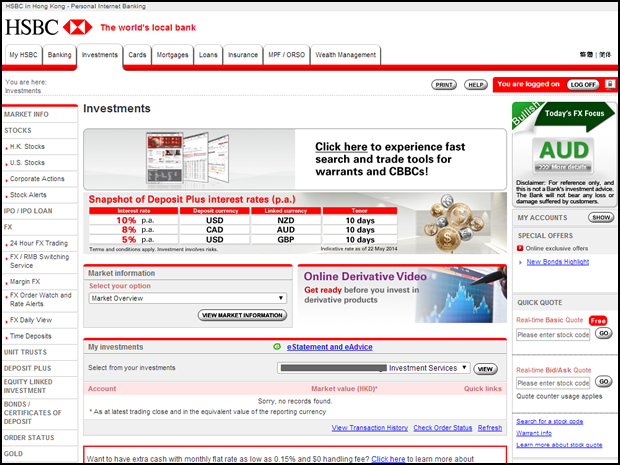Select the Investments tab
This screenshot has width=620, height=465.
100,55
